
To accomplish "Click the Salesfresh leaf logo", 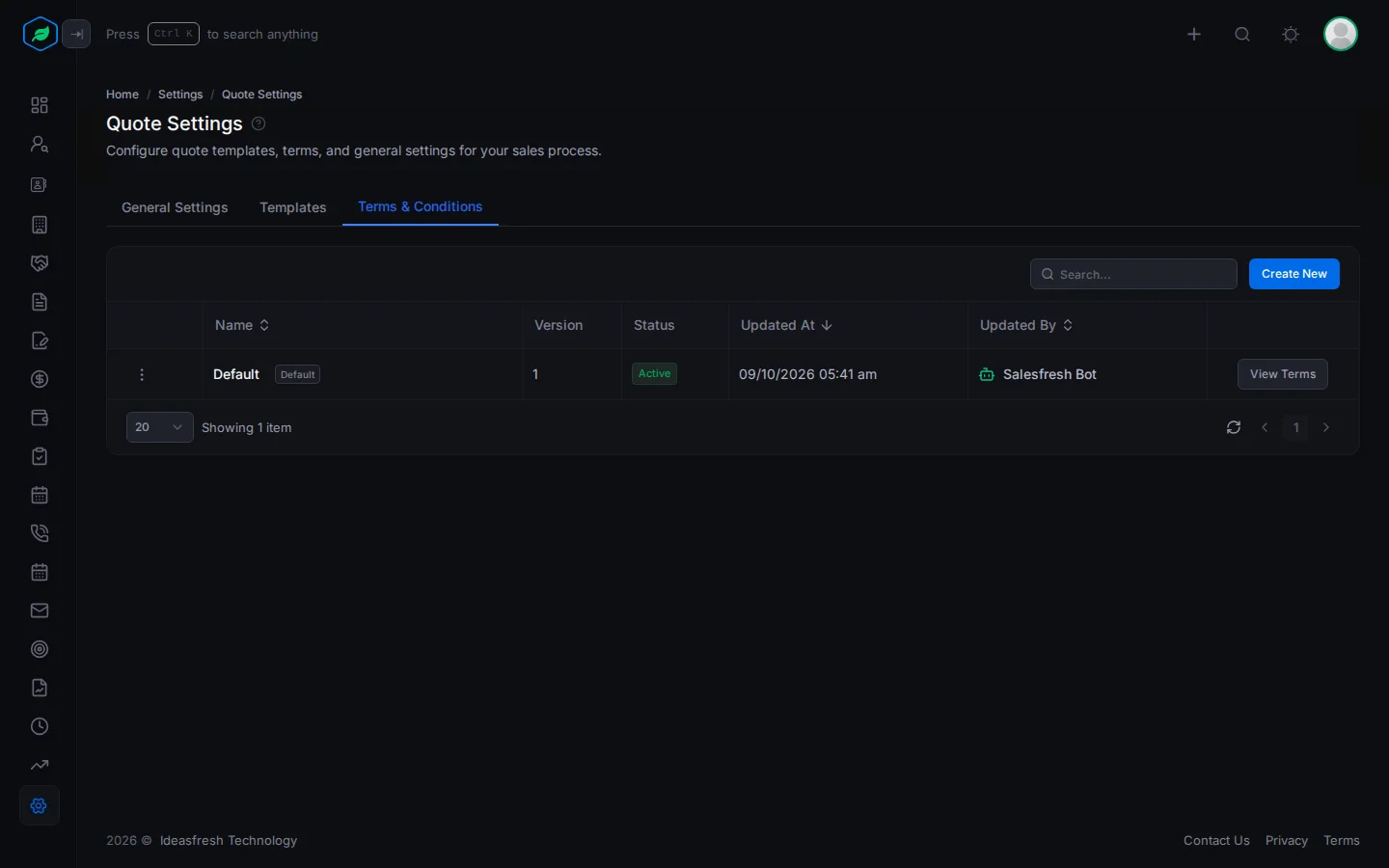I will click(40, 34).
